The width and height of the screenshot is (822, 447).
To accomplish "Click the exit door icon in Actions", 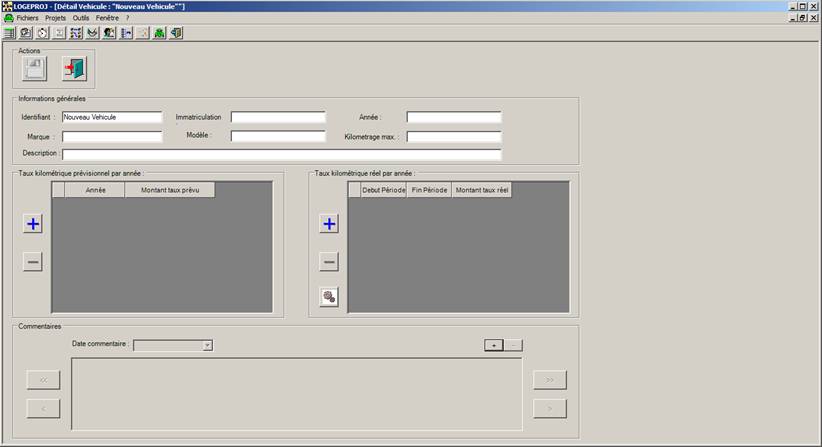I will click(x=75, y=69).
